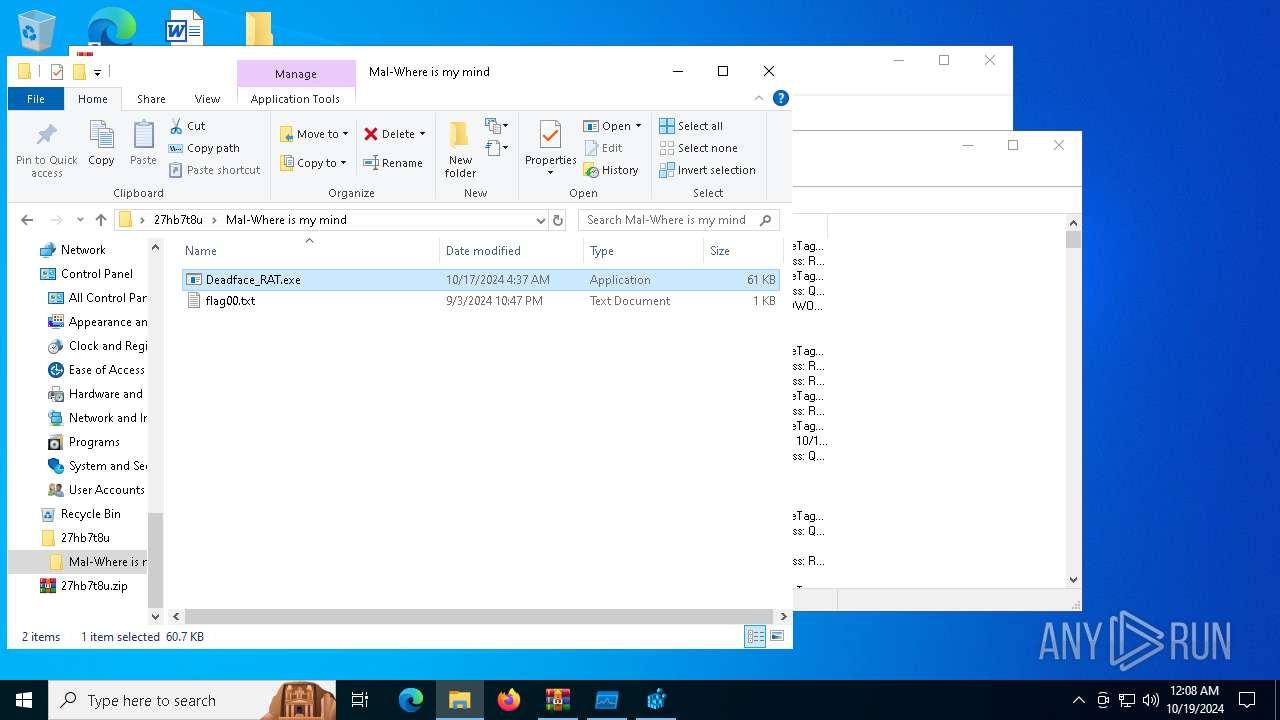1280x720 pixels.
Task: Open the Move to dropdown
Action: click(314, 134)
